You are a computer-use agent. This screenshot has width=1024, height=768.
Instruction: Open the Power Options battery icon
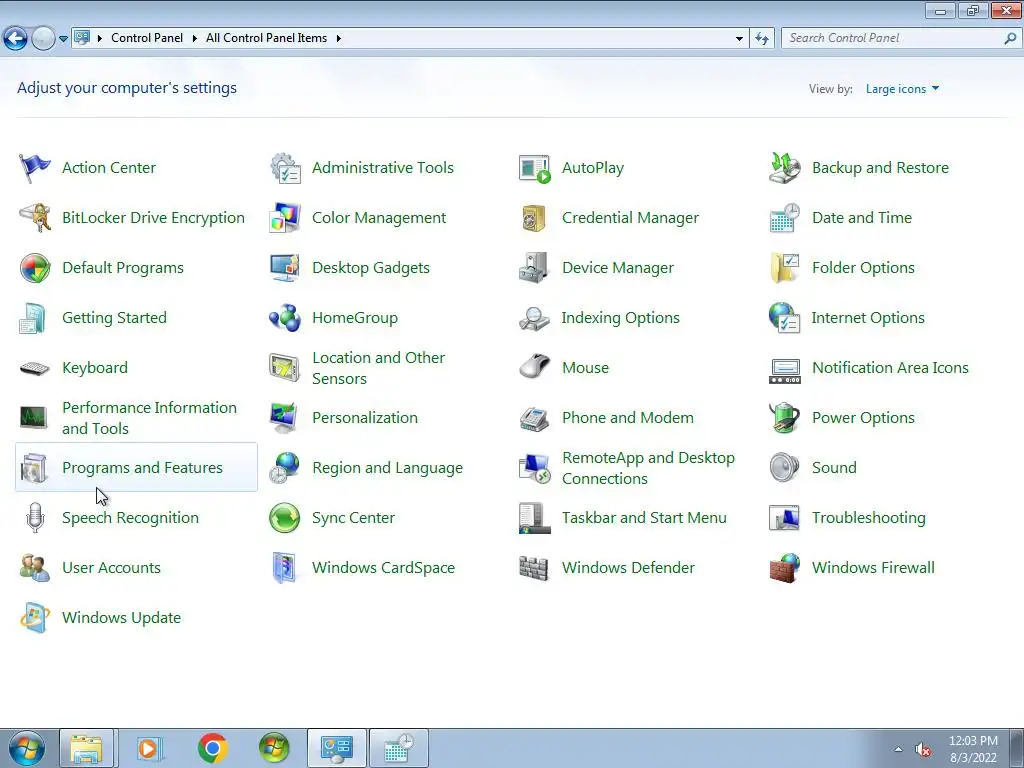point(785,418)
